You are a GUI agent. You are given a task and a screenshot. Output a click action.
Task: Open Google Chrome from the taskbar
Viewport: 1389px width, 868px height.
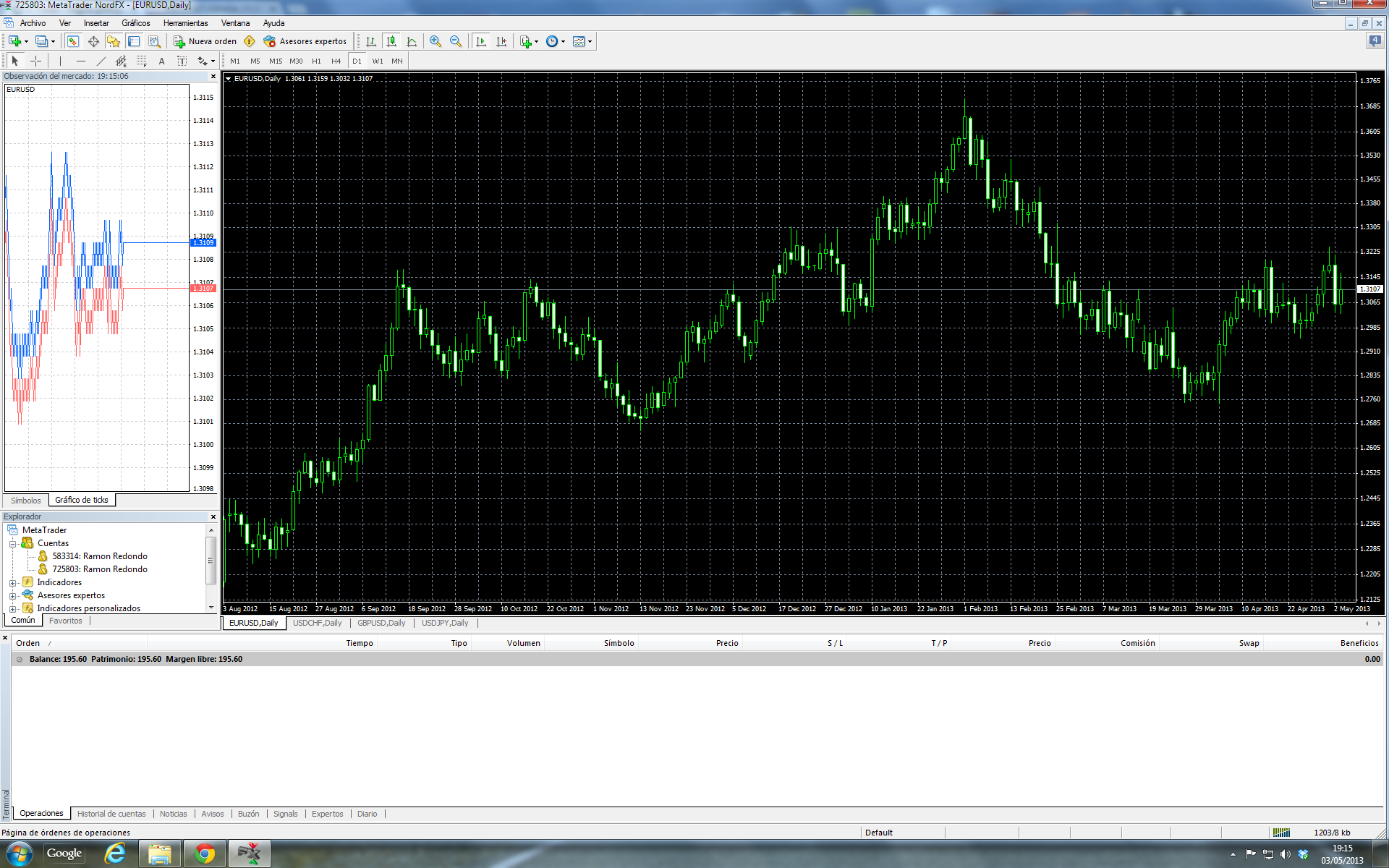pyautogui.click(x=205, y=854)
